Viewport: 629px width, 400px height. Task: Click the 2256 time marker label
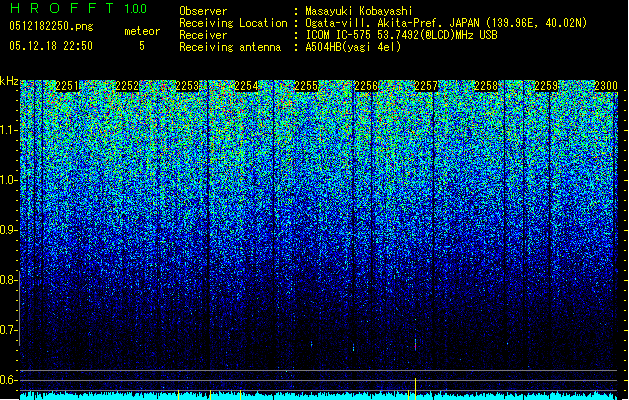(x=366, y=86)
